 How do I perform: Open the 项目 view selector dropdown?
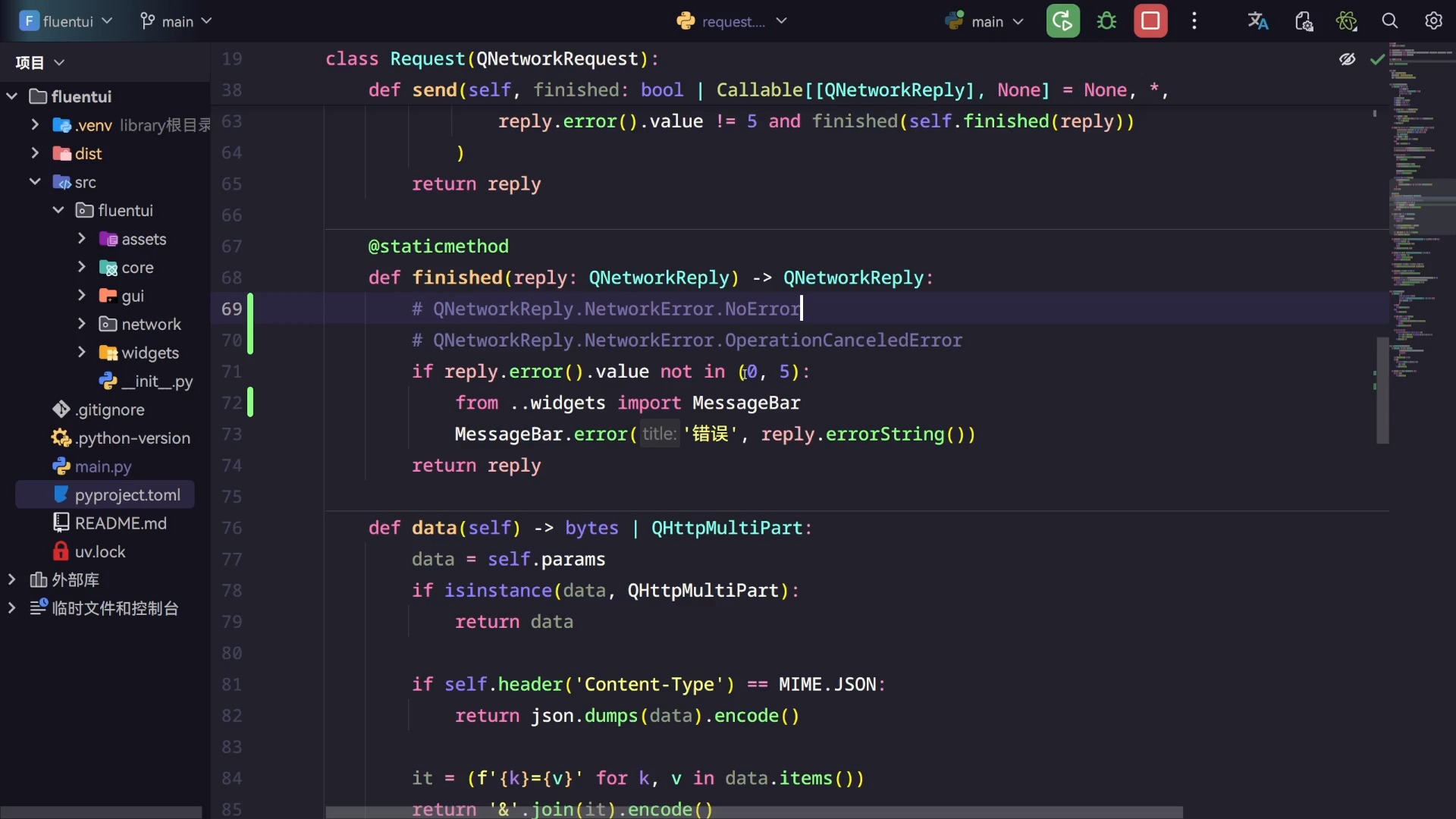pos(40,62)
